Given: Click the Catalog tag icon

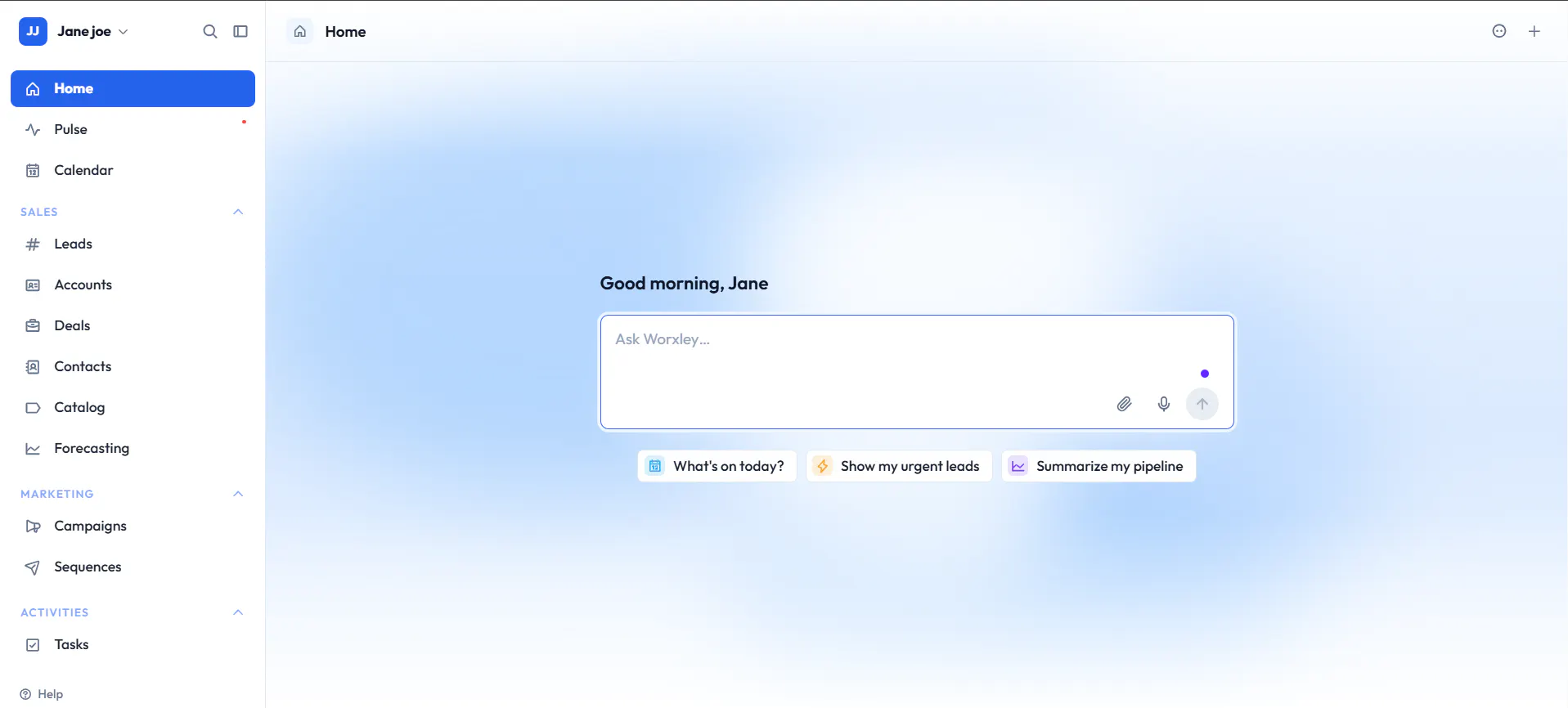Looking at the screenshot, I should 33,407.
